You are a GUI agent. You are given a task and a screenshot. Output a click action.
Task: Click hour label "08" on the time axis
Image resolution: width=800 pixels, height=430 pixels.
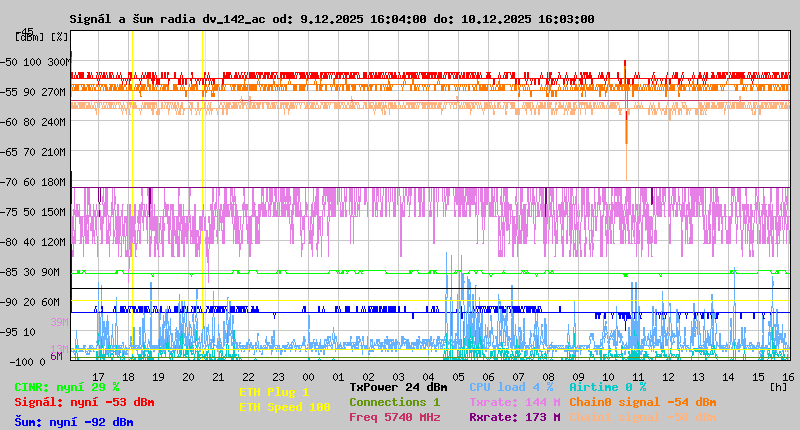pyautogui.click(x=548, y=377)
